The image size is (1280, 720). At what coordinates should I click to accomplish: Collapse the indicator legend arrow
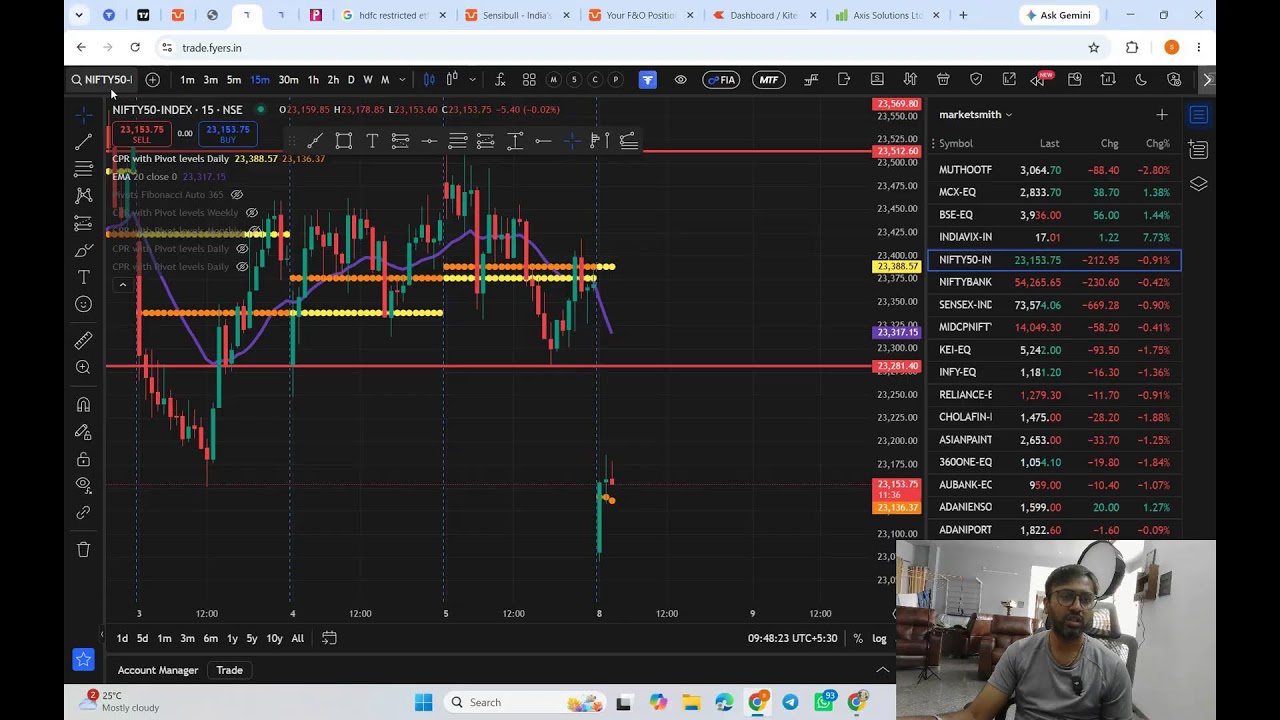[x=123, y=285]
